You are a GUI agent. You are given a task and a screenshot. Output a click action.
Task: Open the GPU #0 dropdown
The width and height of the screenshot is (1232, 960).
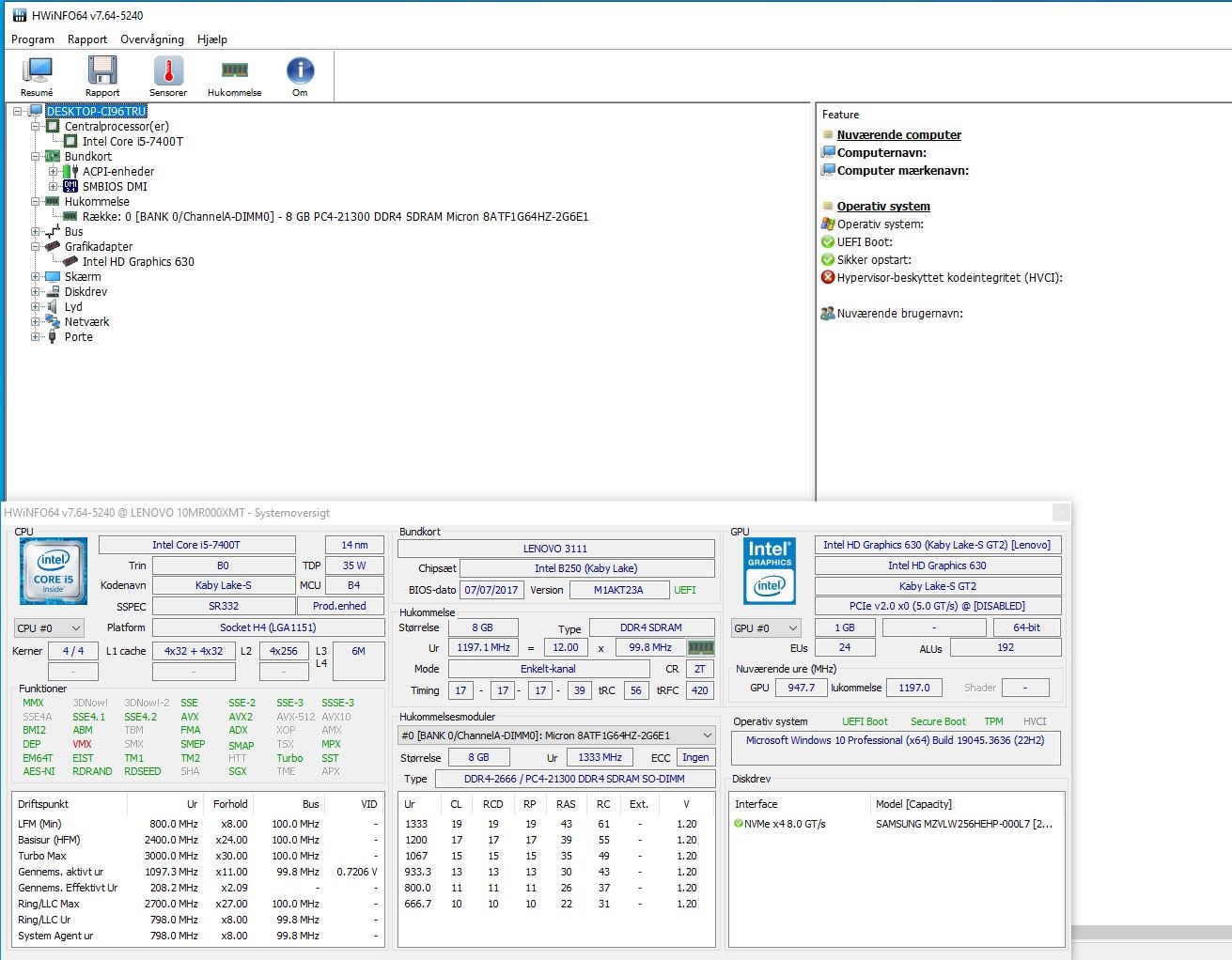point(766,627)
